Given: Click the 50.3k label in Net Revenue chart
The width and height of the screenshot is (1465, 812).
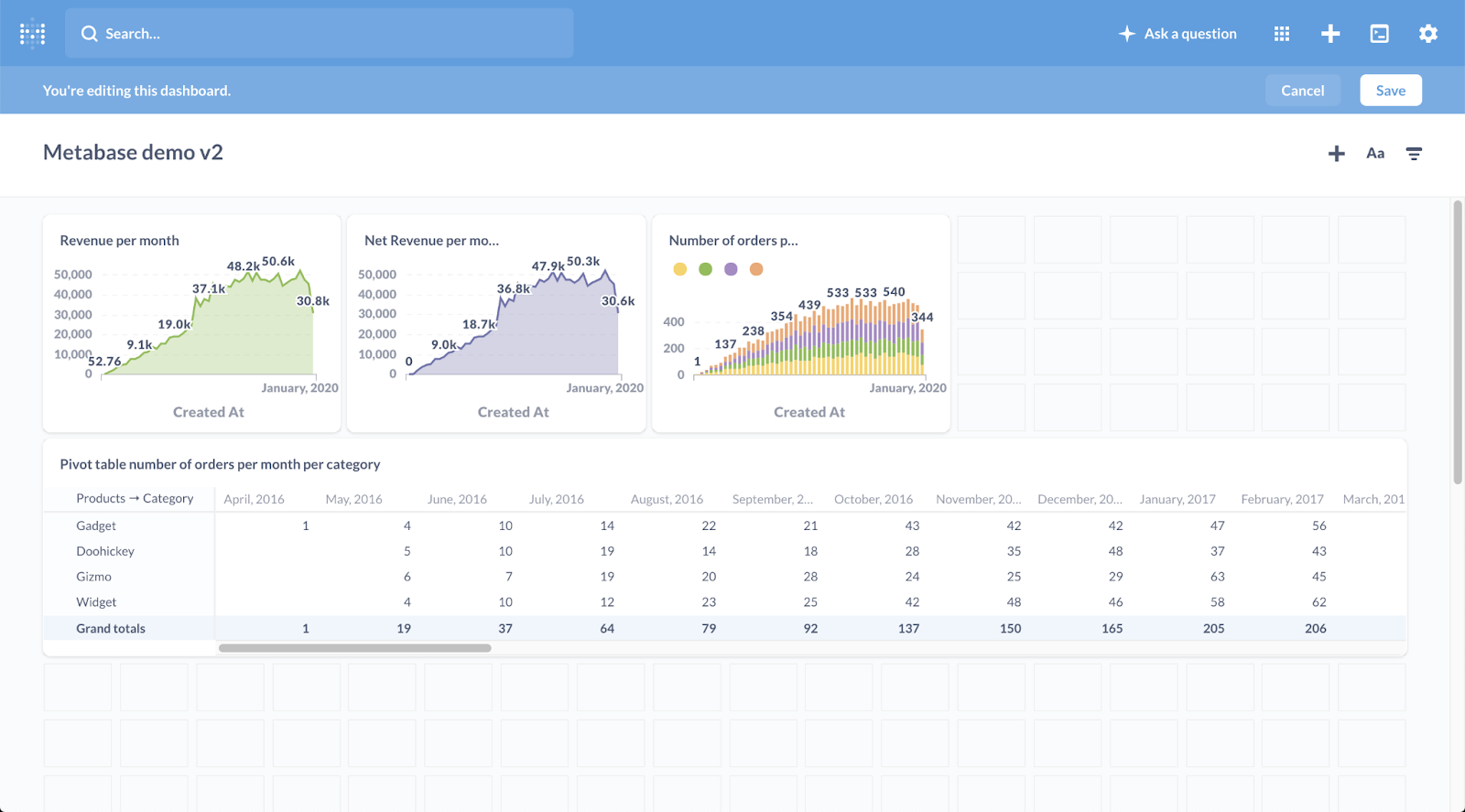Looking at the screenshot, I should click(583, 261).
